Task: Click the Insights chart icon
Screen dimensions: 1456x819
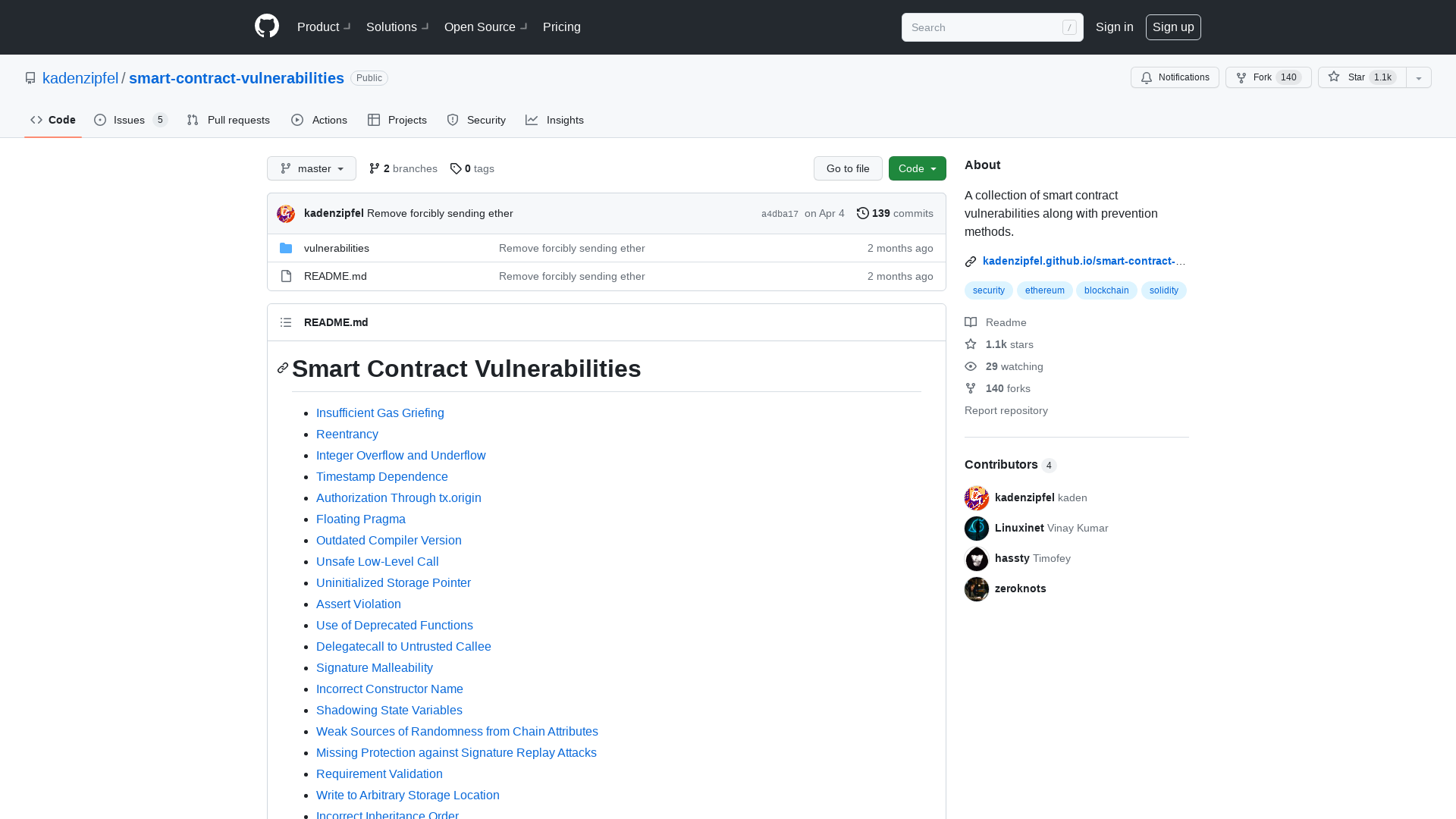Action: point(532,119)
